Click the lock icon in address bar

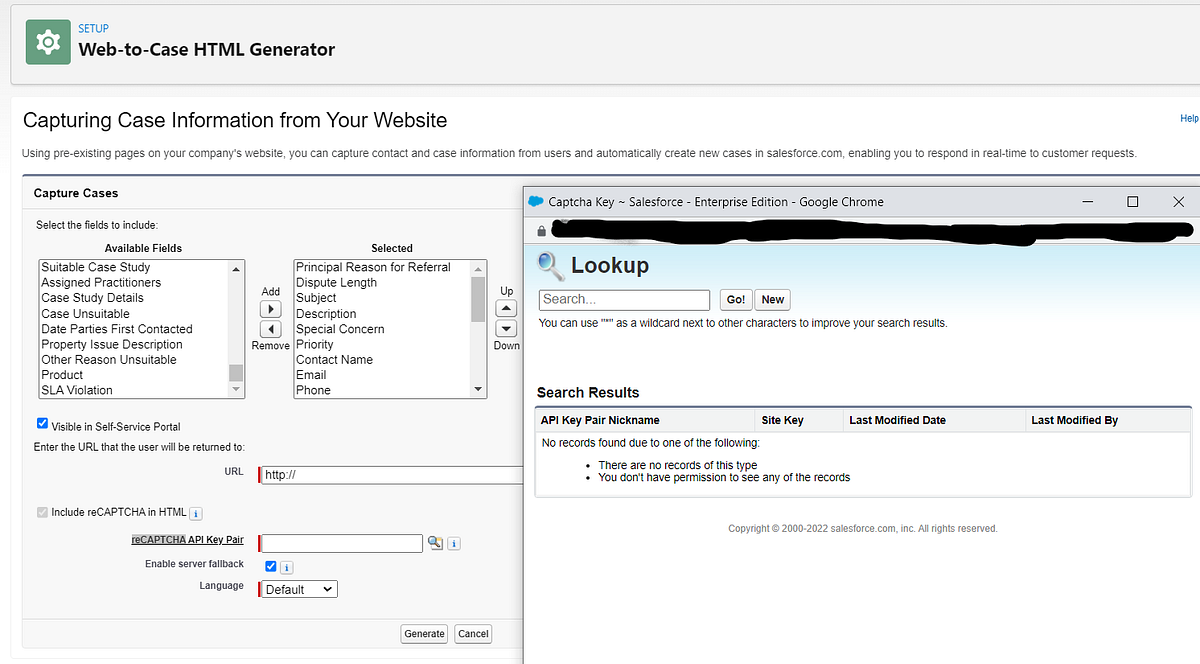point(541,230)
